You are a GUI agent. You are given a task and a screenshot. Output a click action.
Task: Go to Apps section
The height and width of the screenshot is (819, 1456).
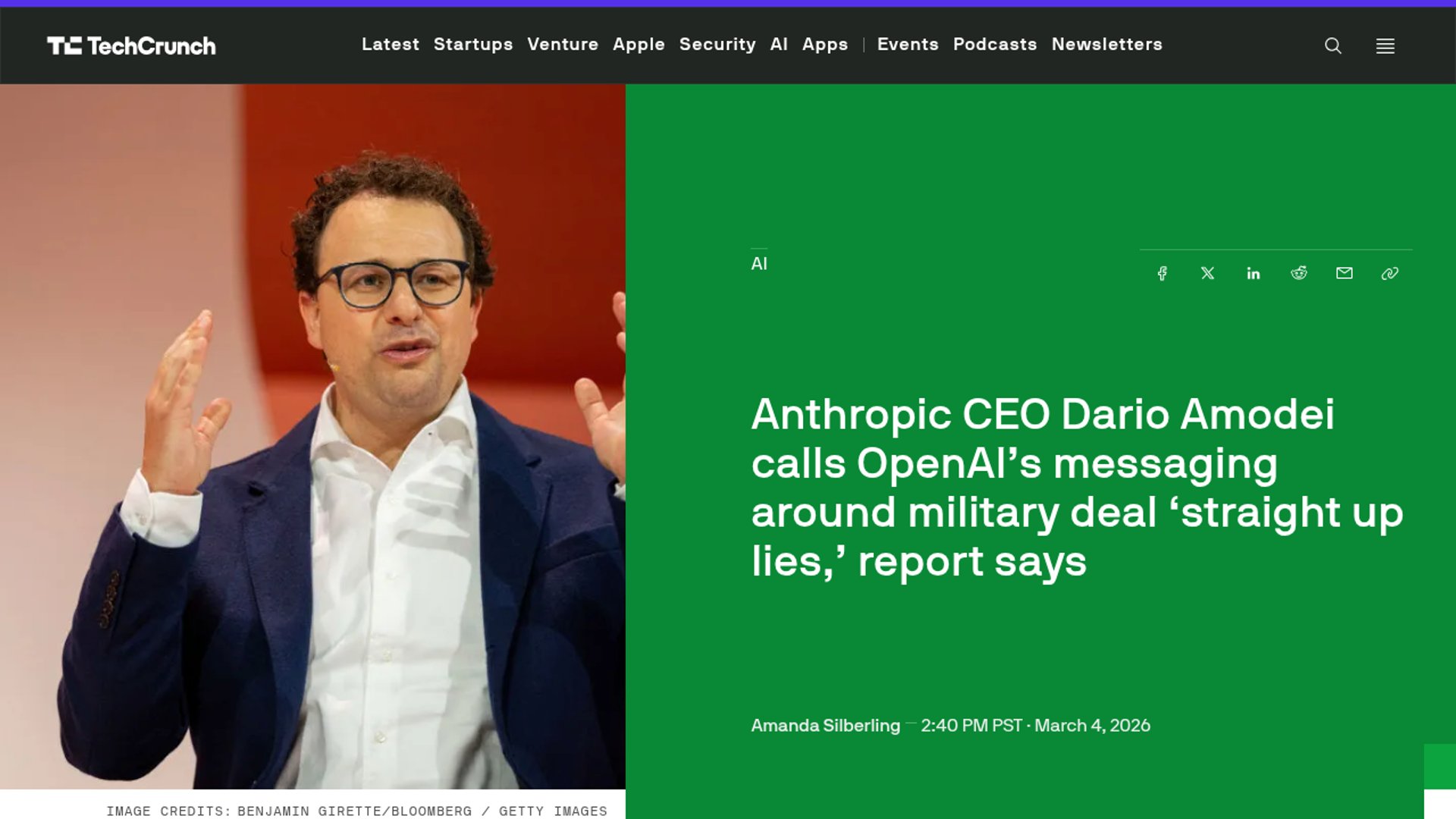(x=824, y=44)
